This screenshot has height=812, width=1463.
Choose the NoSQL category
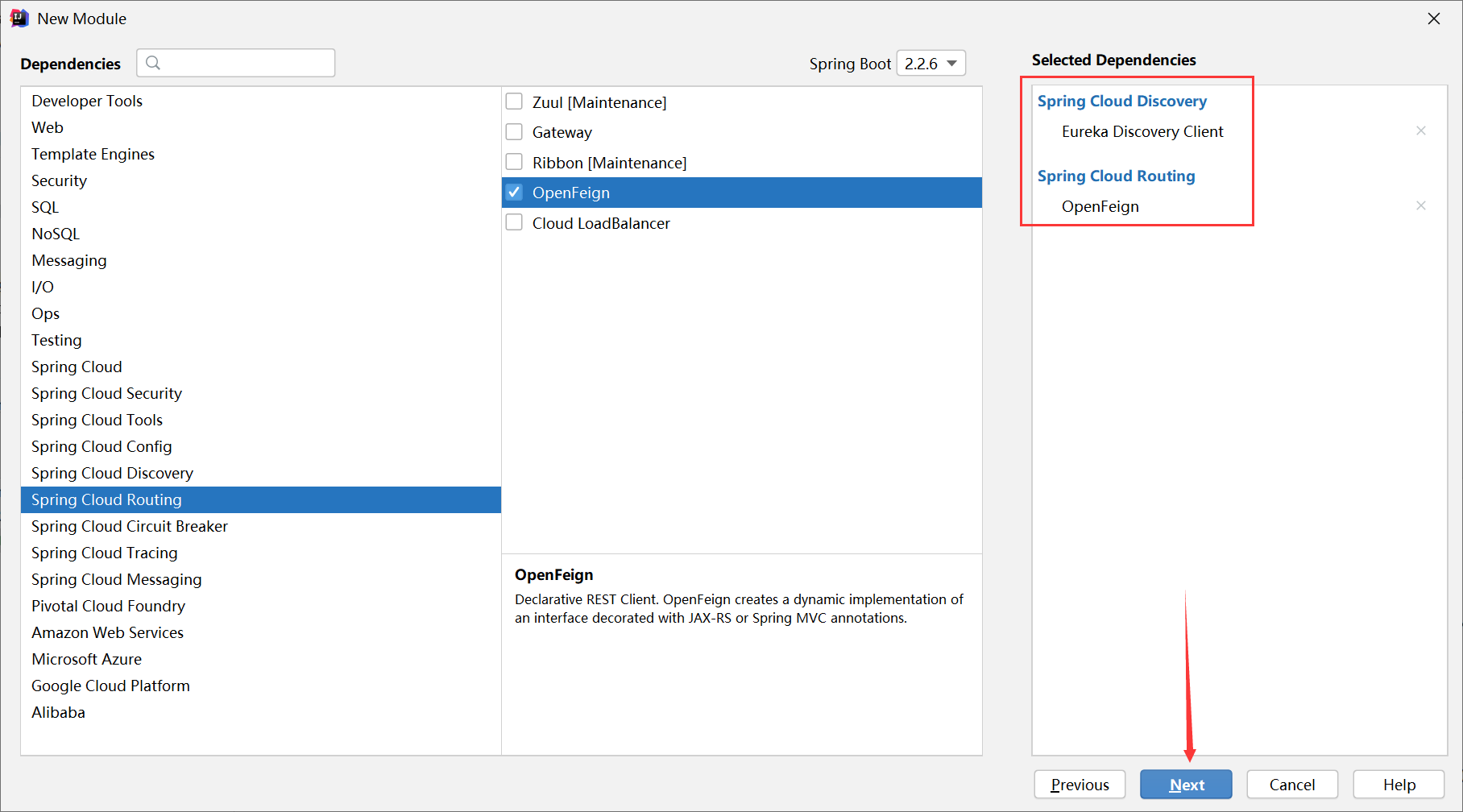coord(261,234)
